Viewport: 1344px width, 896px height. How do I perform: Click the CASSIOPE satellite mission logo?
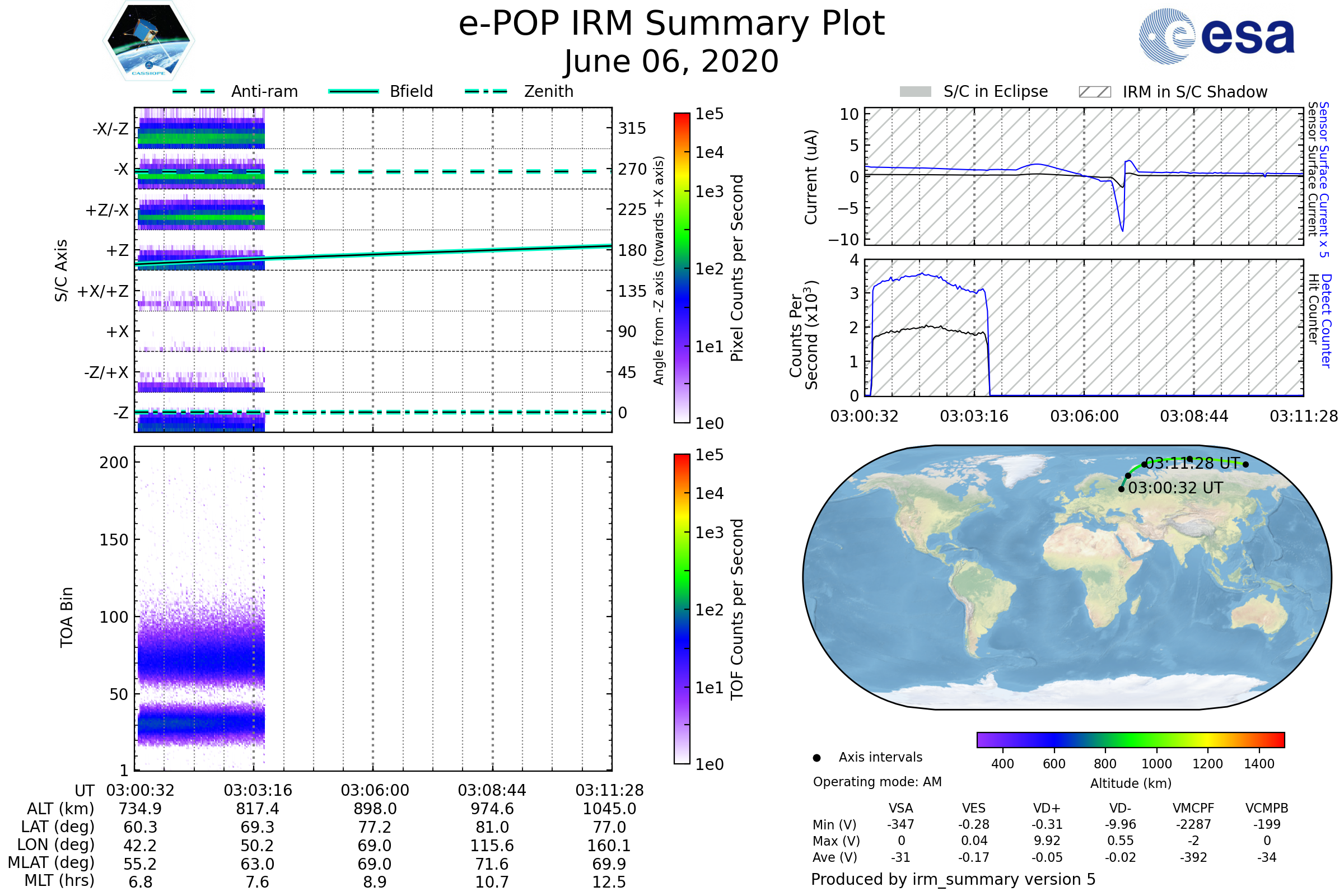click(148, 41)
